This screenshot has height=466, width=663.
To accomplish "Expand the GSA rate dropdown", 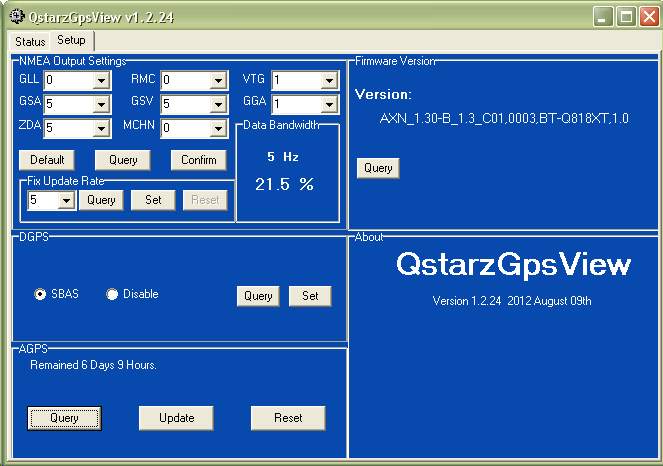I will [101, 104].
